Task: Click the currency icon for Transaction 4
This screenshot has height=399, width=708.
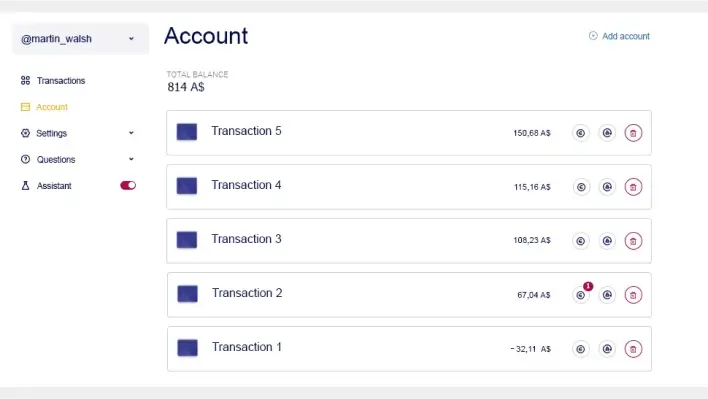Action: [581, 187]
